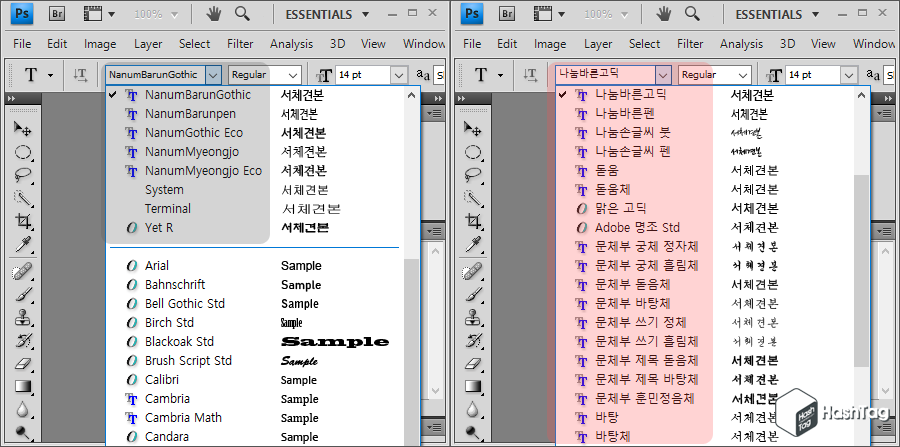Select the Move tool in left window toolbox
Viewport: 900px width, 447px height.
pyautogui.click(x=22, y=128)
